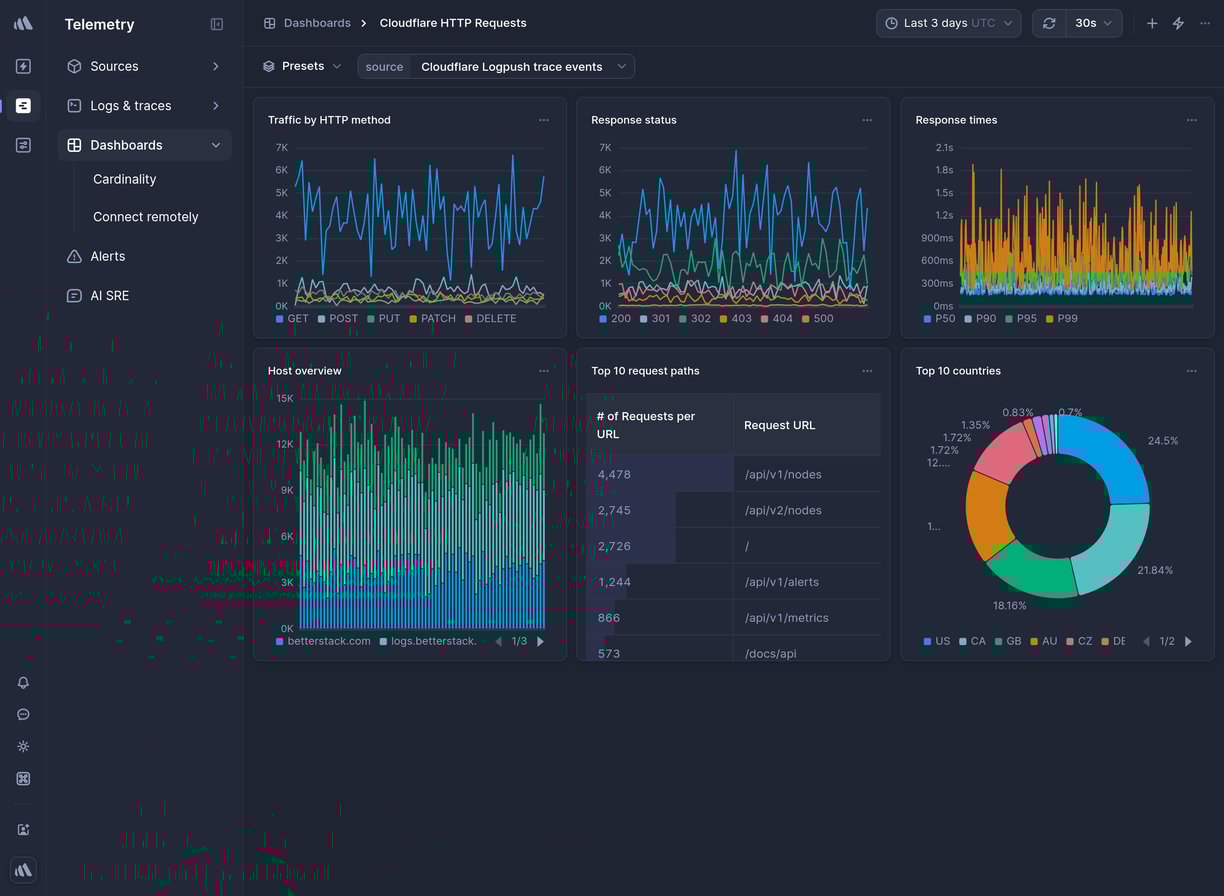Open Top 10 countries chart options menu

point(1191,371)
